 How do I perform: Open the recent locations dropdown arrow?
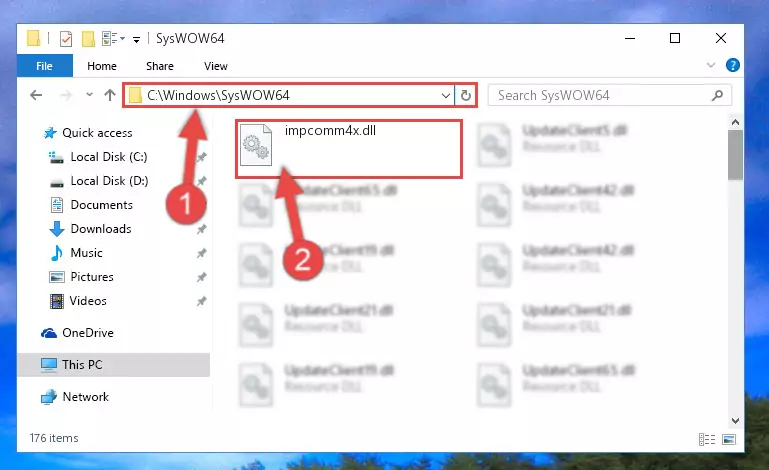(89, 94)
